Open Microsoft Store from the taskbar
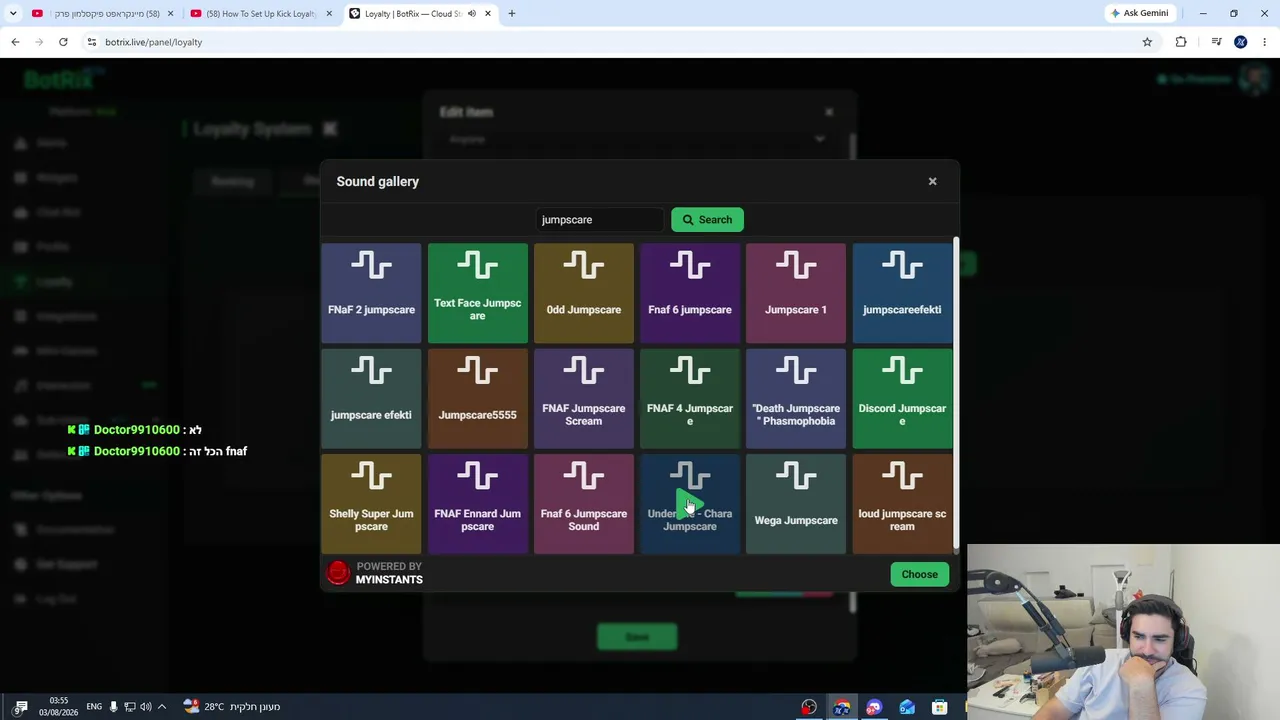1280x720 pixels. 939,707
